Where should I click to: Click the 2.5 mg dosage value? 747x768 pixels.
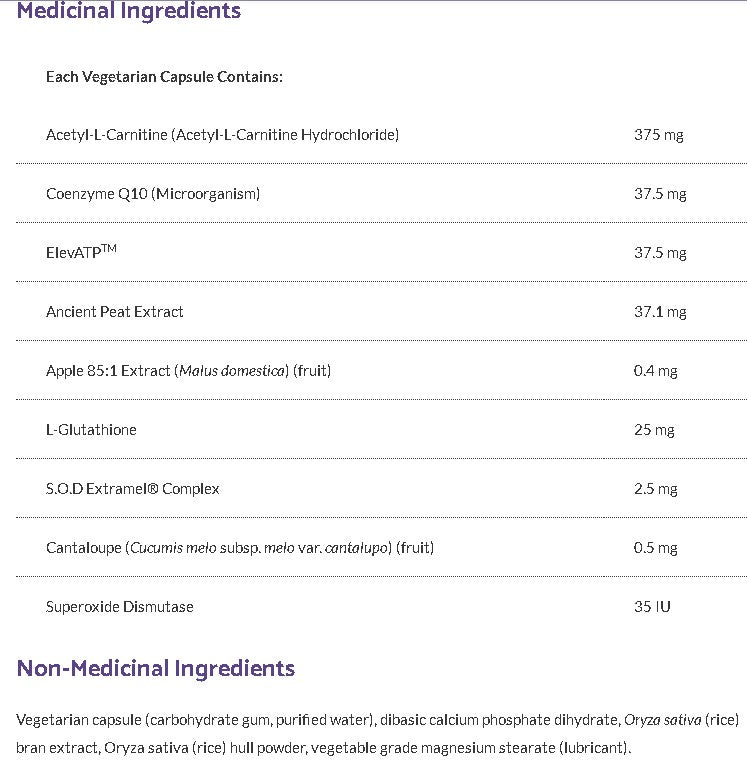pos(655,489)
